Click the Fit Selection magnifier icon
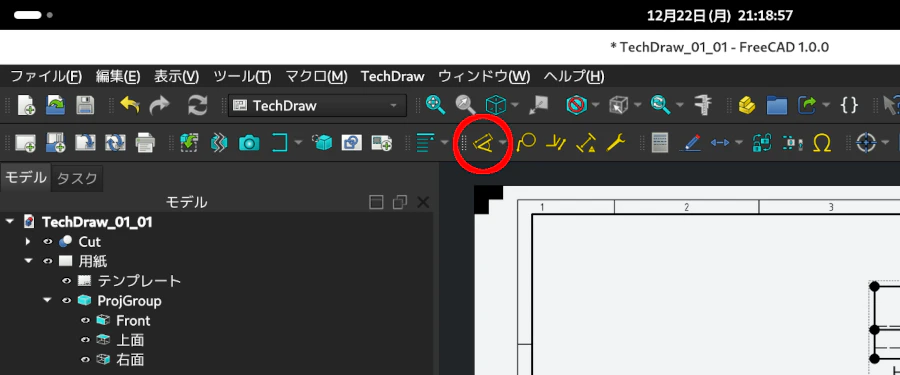 tap(465, 105)
